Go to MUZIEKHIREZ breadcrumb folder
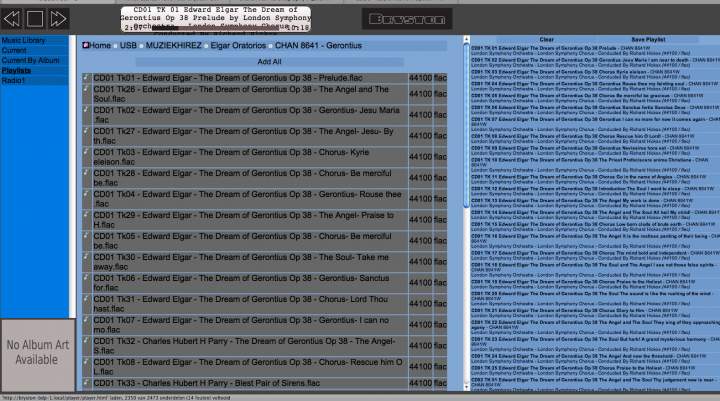Screen dimensions: 720x401 tap(174, 45)
